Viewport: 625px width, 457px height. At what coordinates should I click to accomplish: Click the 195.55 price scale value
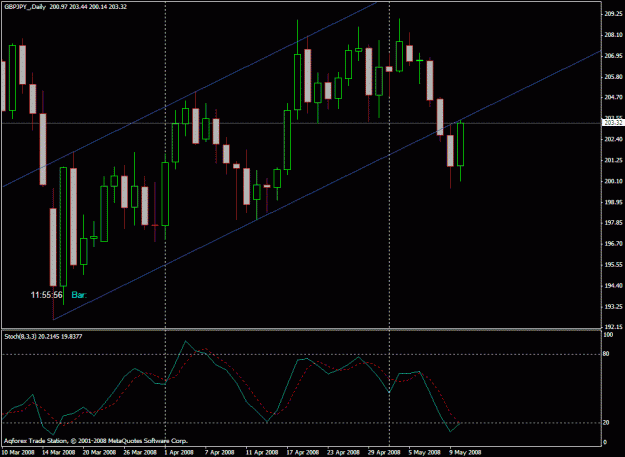point(613,265)
